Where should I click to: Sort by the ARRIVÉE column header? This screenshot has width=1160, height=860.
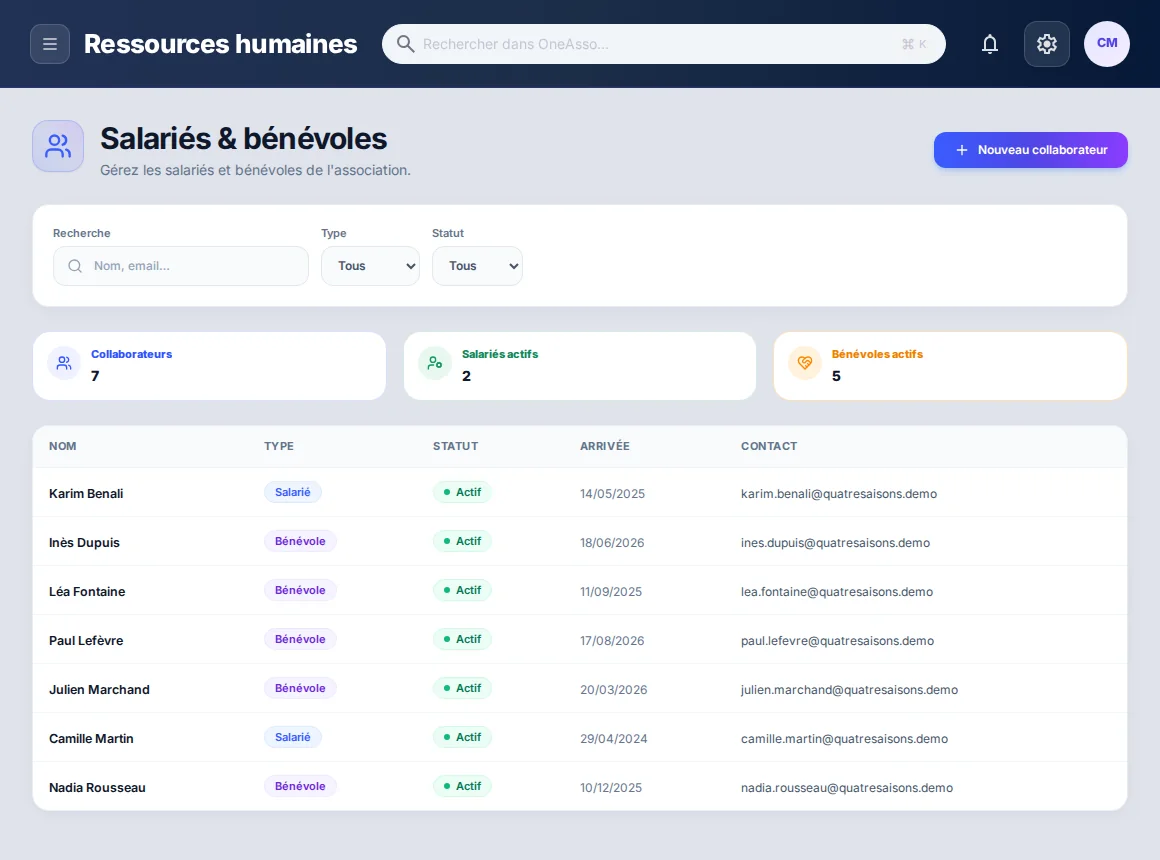604,446
